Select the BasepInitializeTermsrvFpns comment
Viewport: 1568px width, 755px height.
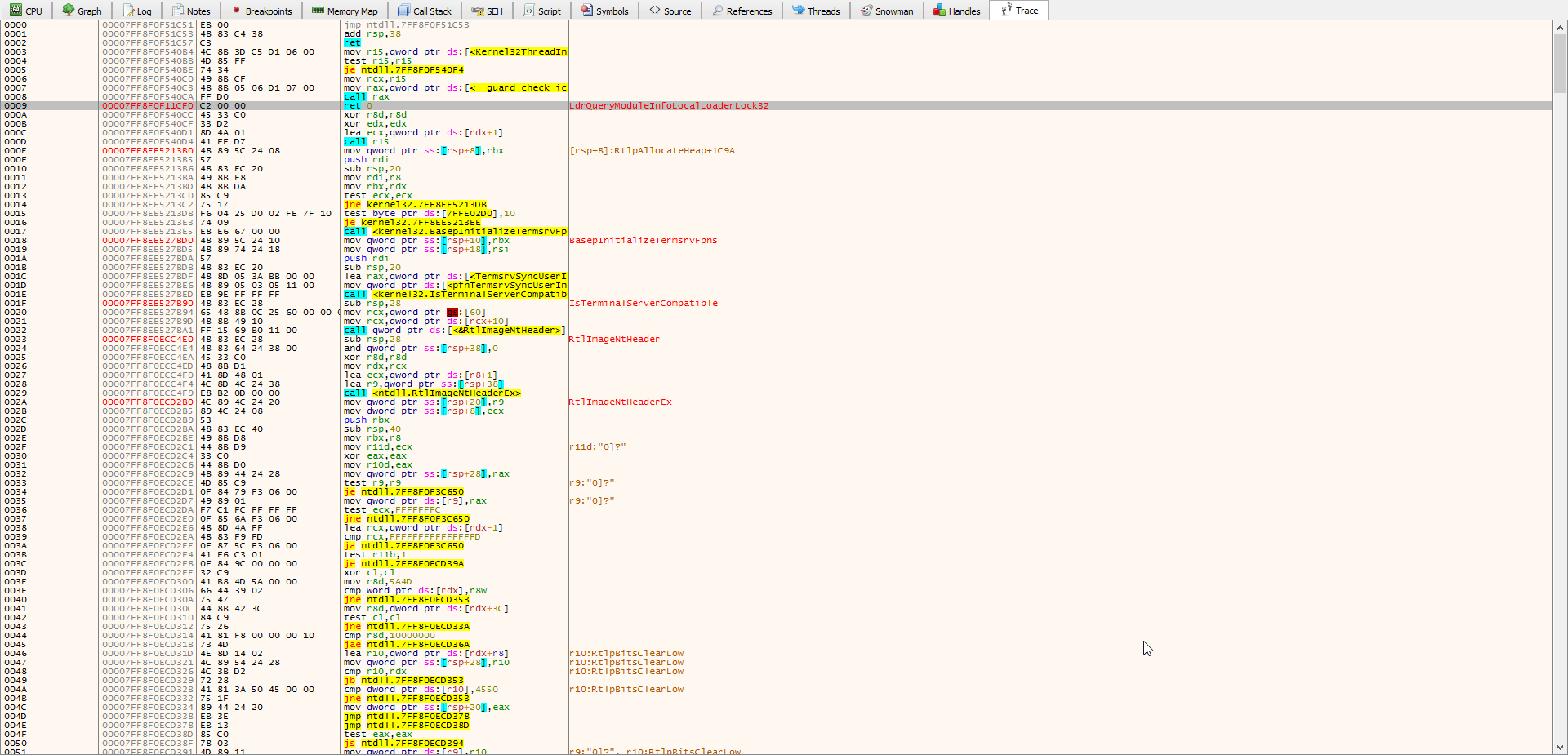pyautogui.click(x=644, y=240)
